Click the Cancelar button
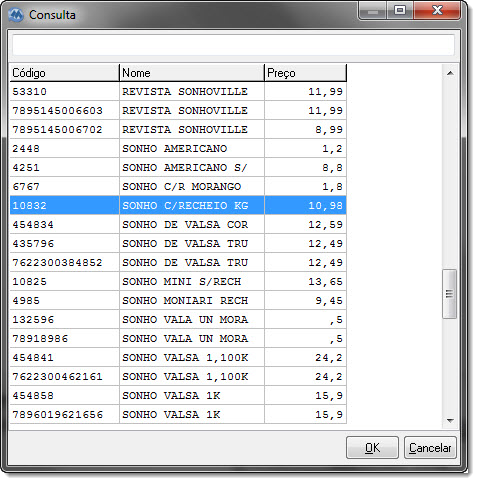478x483 pixels. 430,448
